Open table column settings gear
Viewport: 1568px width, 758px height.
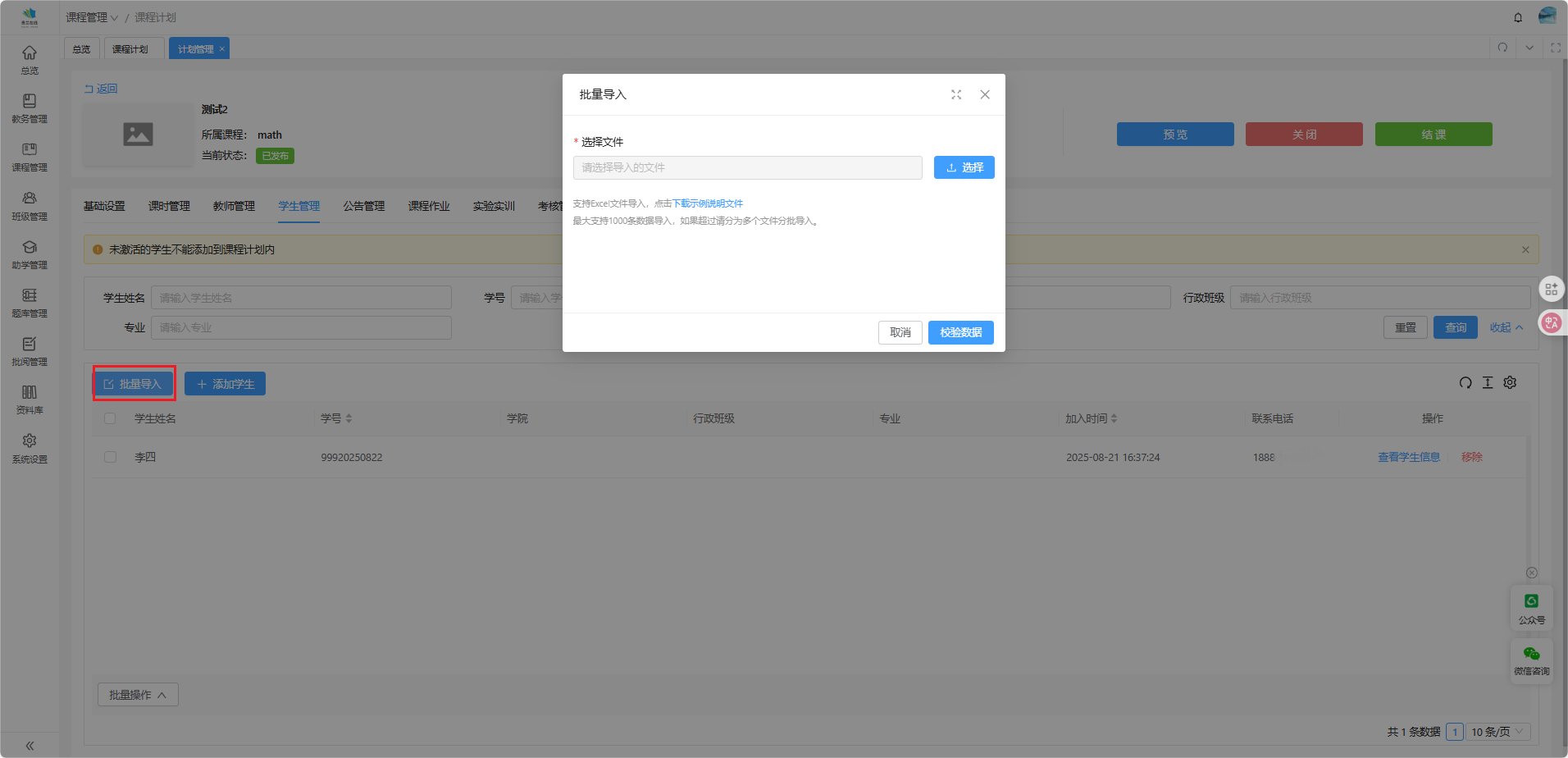(1510, 383)
